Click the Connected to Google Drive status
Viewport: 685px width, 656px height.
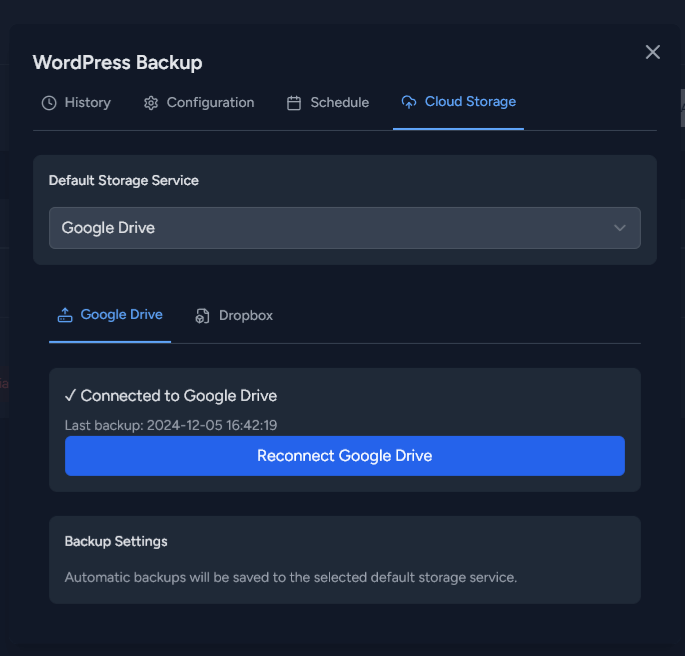tap(171, 396)
